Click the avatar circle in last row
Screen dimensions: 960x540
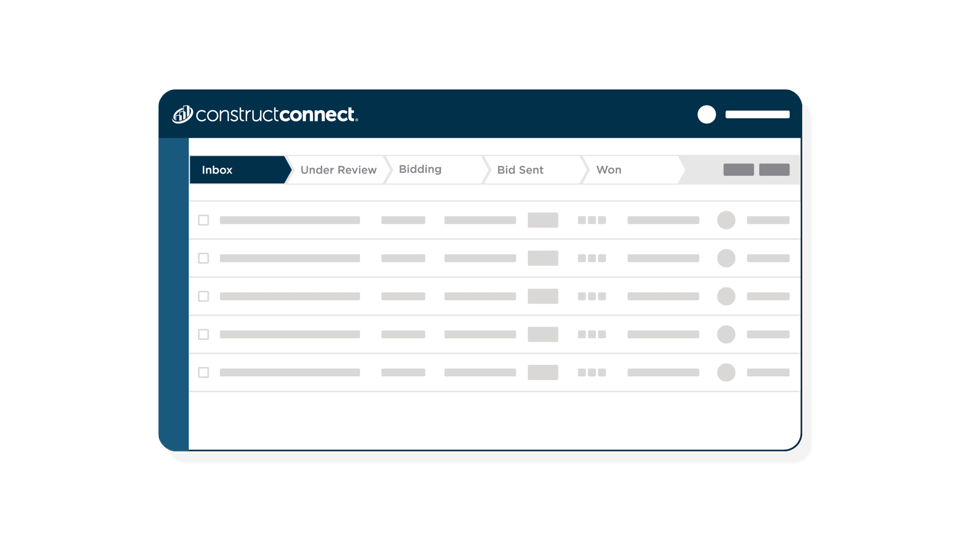coord(726,372)
